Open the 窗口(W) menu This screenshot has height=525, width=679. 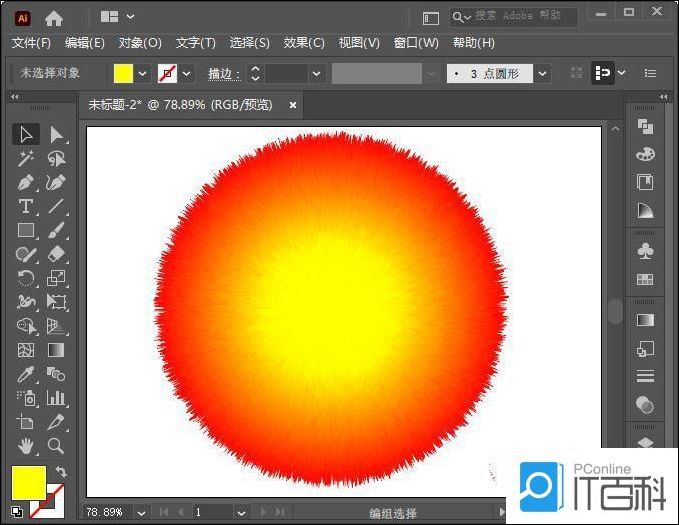[416, 43]
